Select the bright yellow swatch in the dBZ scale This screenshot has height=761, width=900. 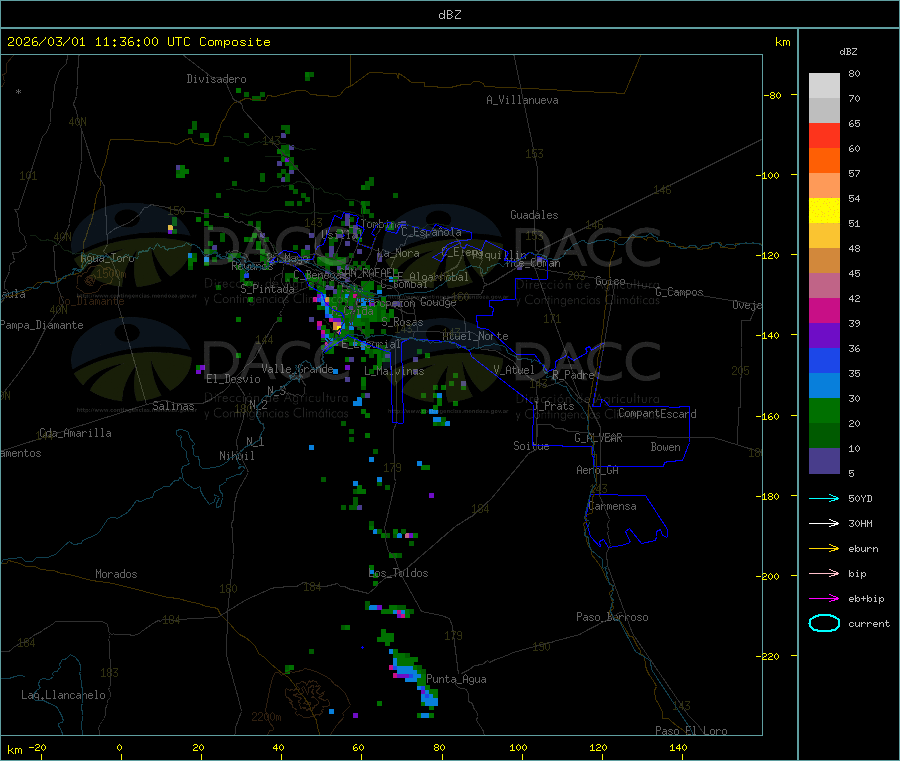824,210
